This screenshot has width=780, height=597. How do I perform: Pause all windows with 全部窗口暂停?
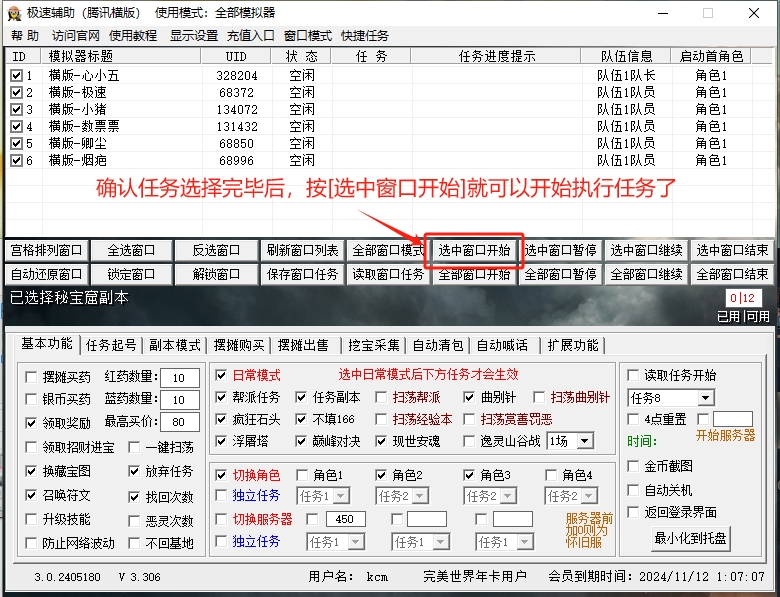click(x=561, y=274)
